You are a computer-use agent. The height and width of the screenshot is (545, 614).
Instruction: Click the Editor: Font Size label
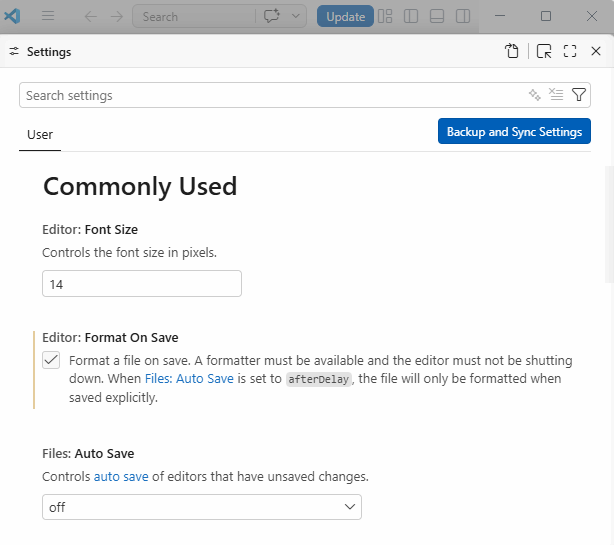point(90,229)
